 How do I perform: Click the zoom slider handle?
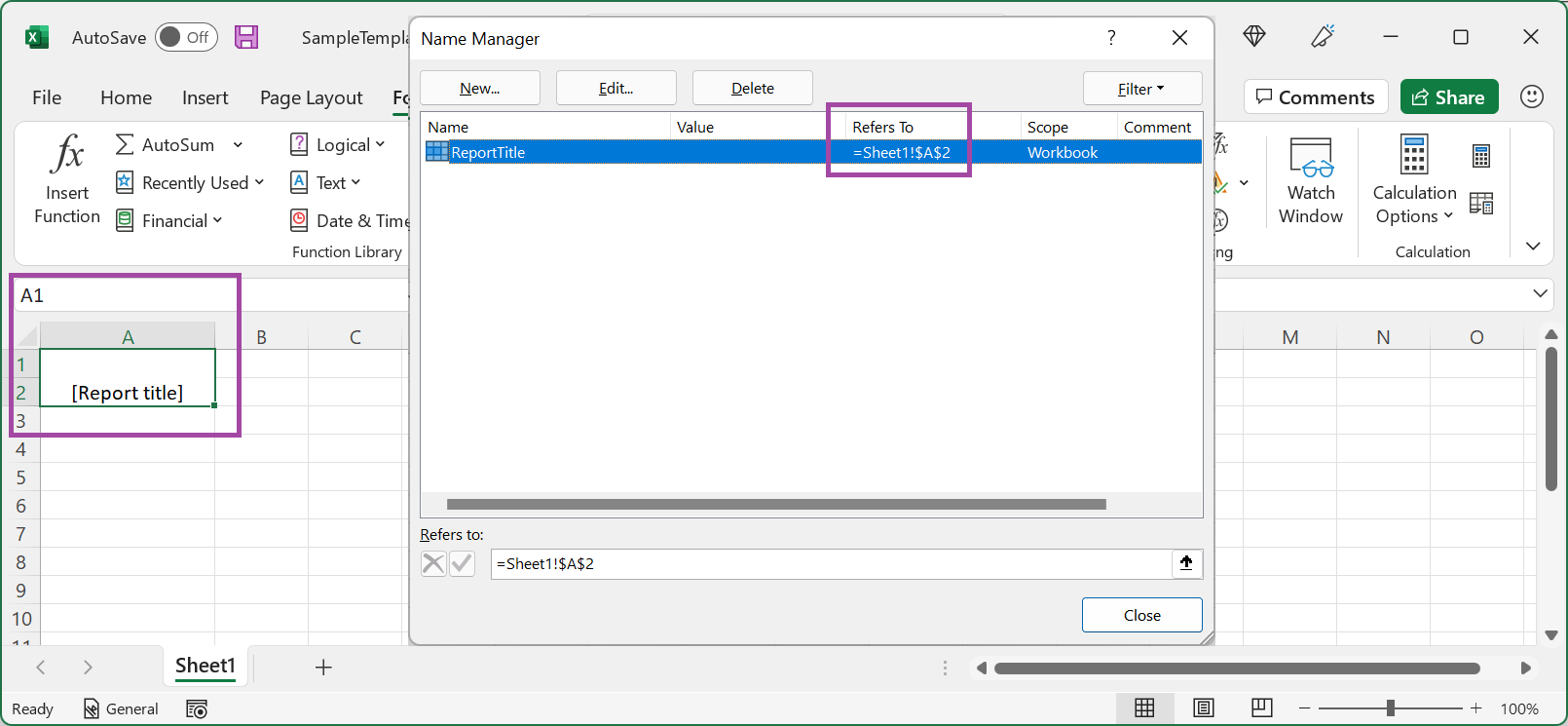click(1391, 708)
